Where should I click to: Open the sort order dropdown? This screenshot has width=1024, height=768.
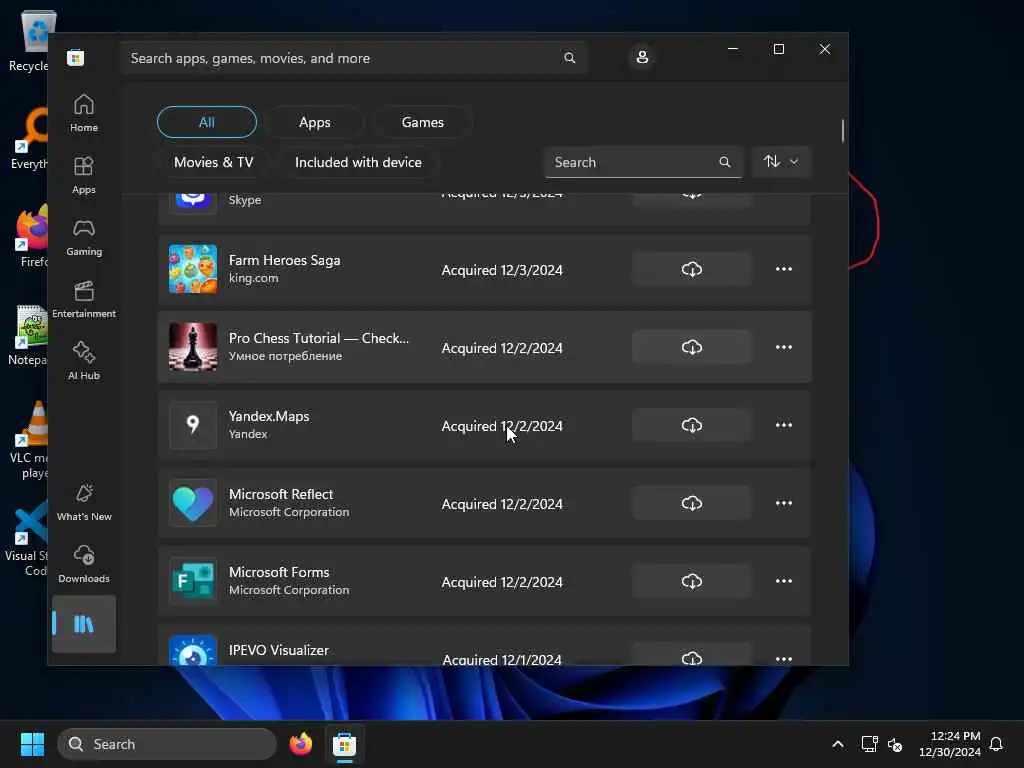click(781, 161)
